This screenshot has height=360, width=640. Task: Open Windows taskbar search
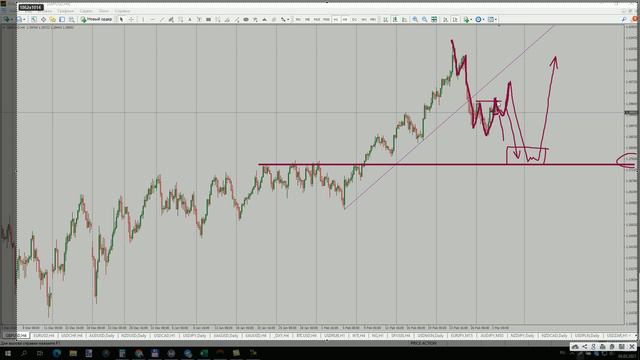[24, 353]
